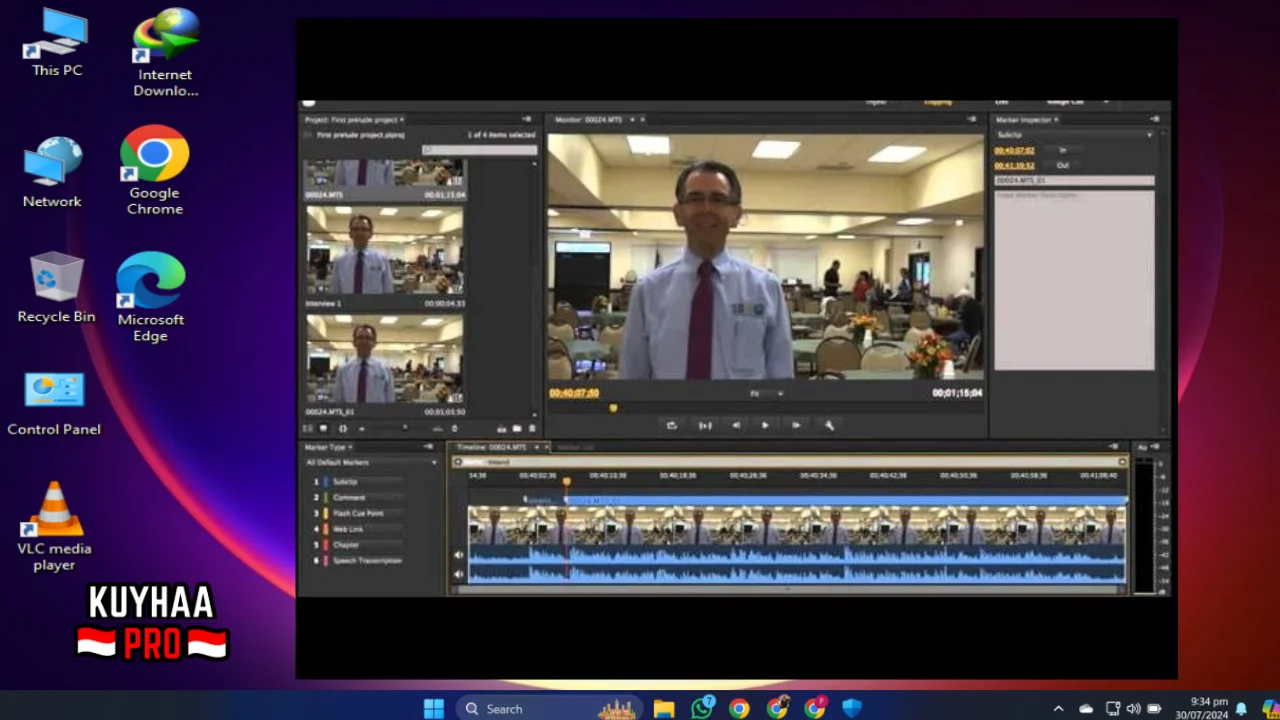Image resolution: width=1280 pixels, height=720 pixels.
Task: Select the top 00024.MTS clip thumbnail
Action: coord(385,173)
